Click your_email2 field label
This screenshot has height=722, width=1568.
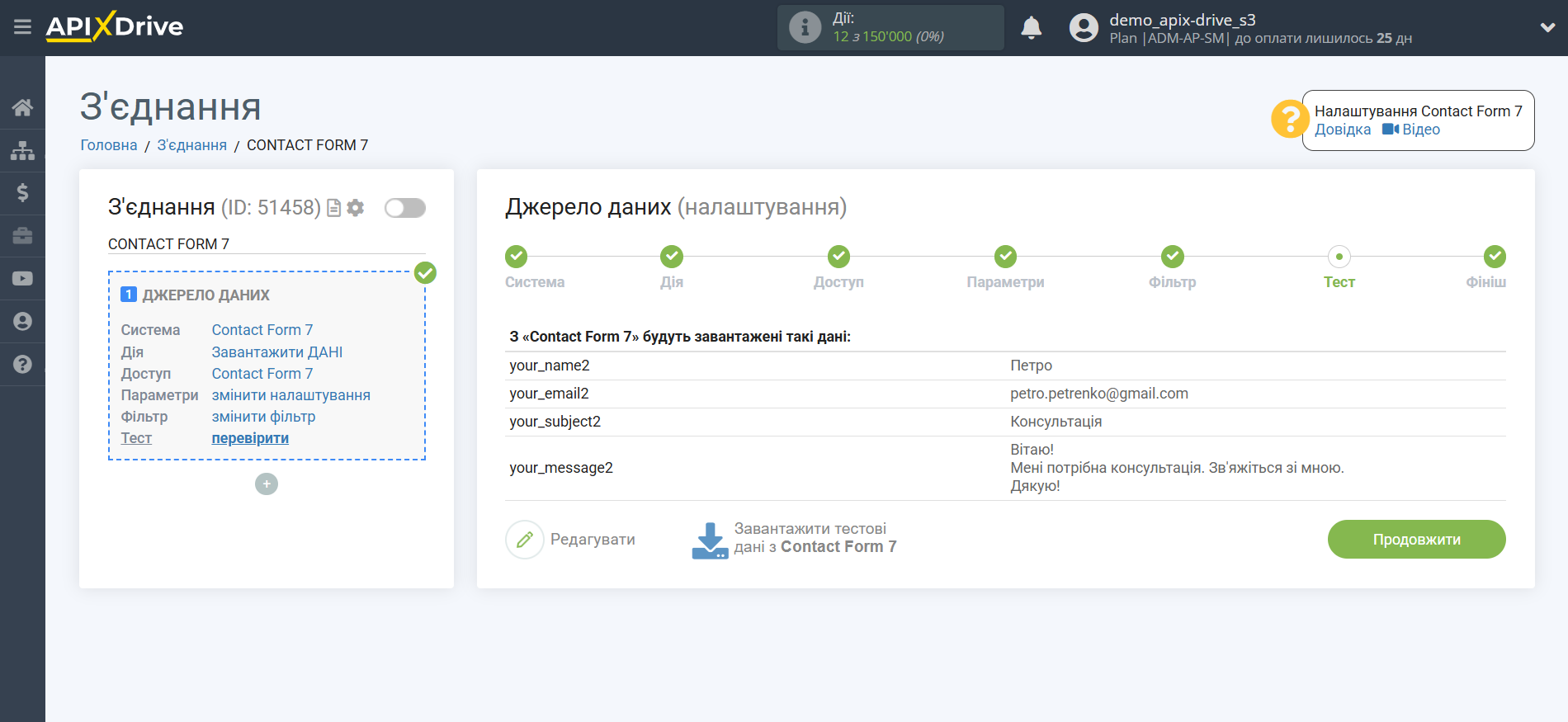pos(549,394)
